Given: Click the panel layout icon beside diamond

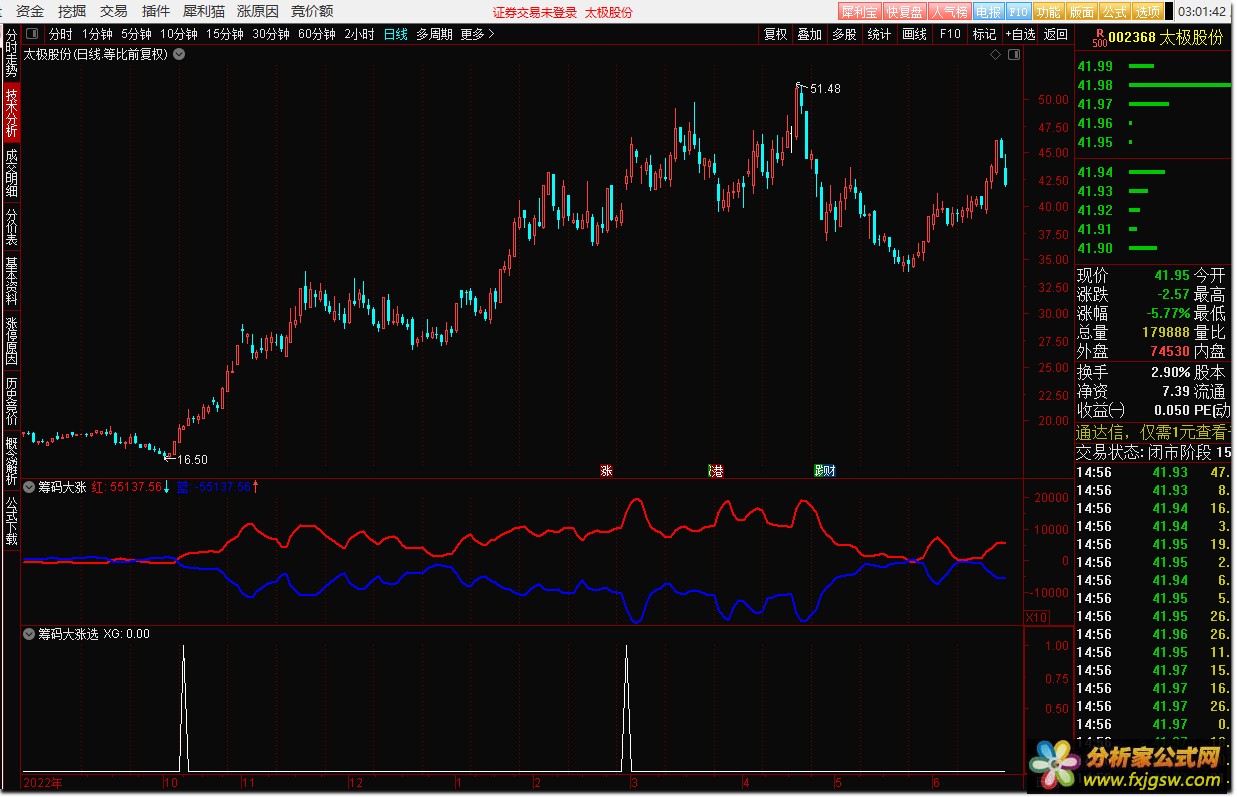Looking at the screenshot, I should coord(1013,55).
